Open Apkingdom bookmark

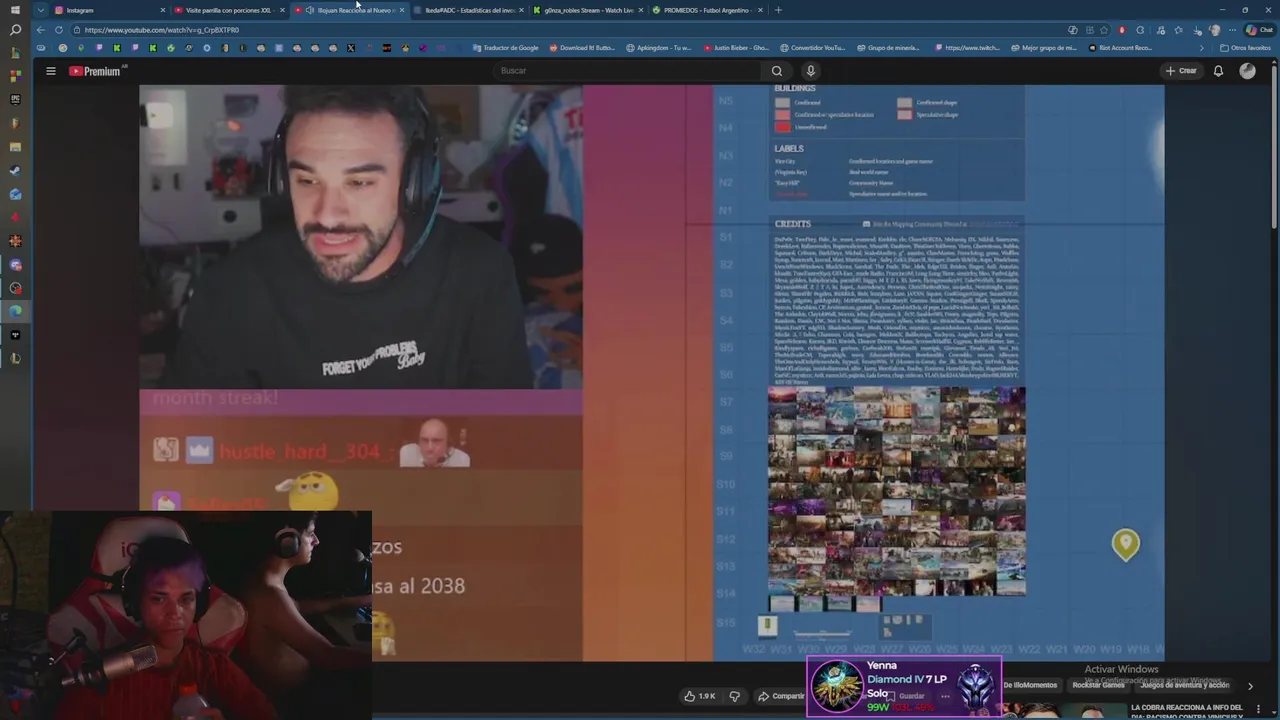point(659,48)
